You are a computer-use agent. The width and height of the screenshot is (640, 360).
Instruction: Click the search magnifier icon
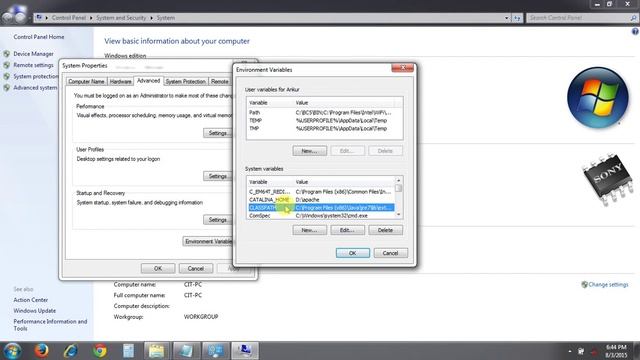pyautogui.click(x=633, y=18)
